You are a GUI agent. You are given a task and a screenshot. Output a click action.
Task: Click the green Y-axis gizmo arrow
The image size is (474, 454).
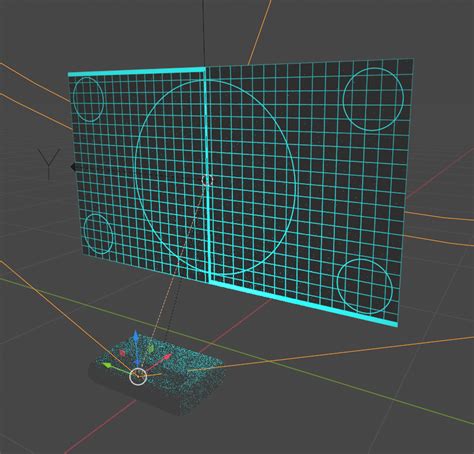point(107,365)
